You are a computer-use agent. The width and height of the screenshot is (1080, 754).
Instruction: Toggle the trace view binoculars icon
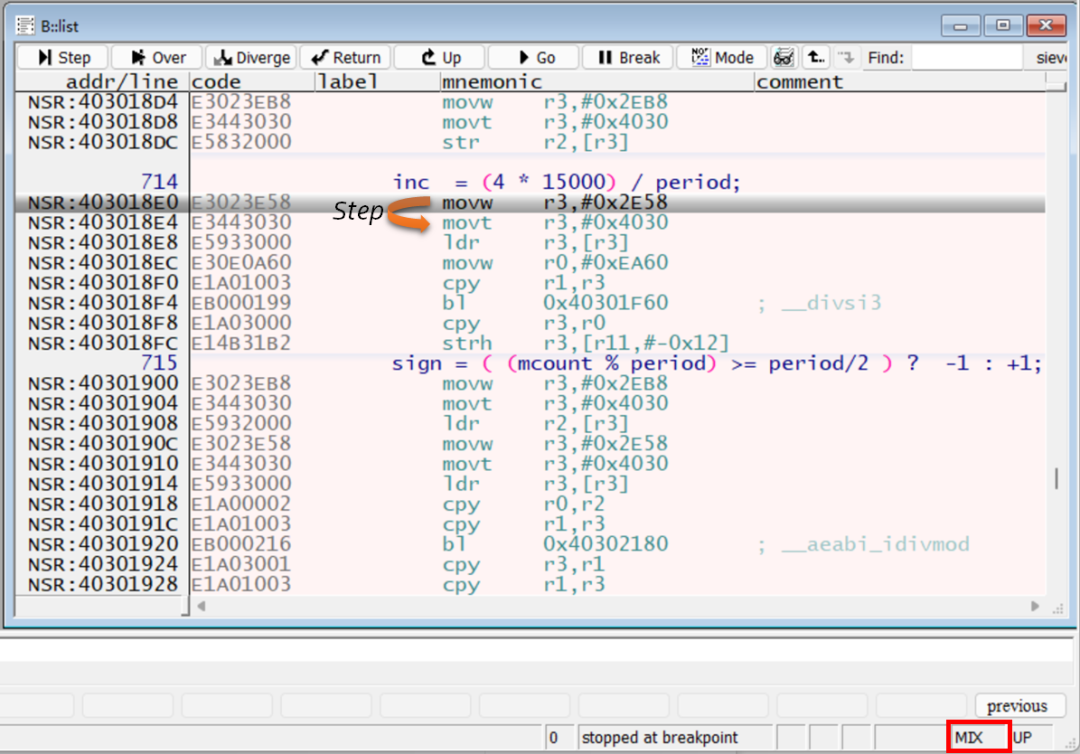coord(784,57)
